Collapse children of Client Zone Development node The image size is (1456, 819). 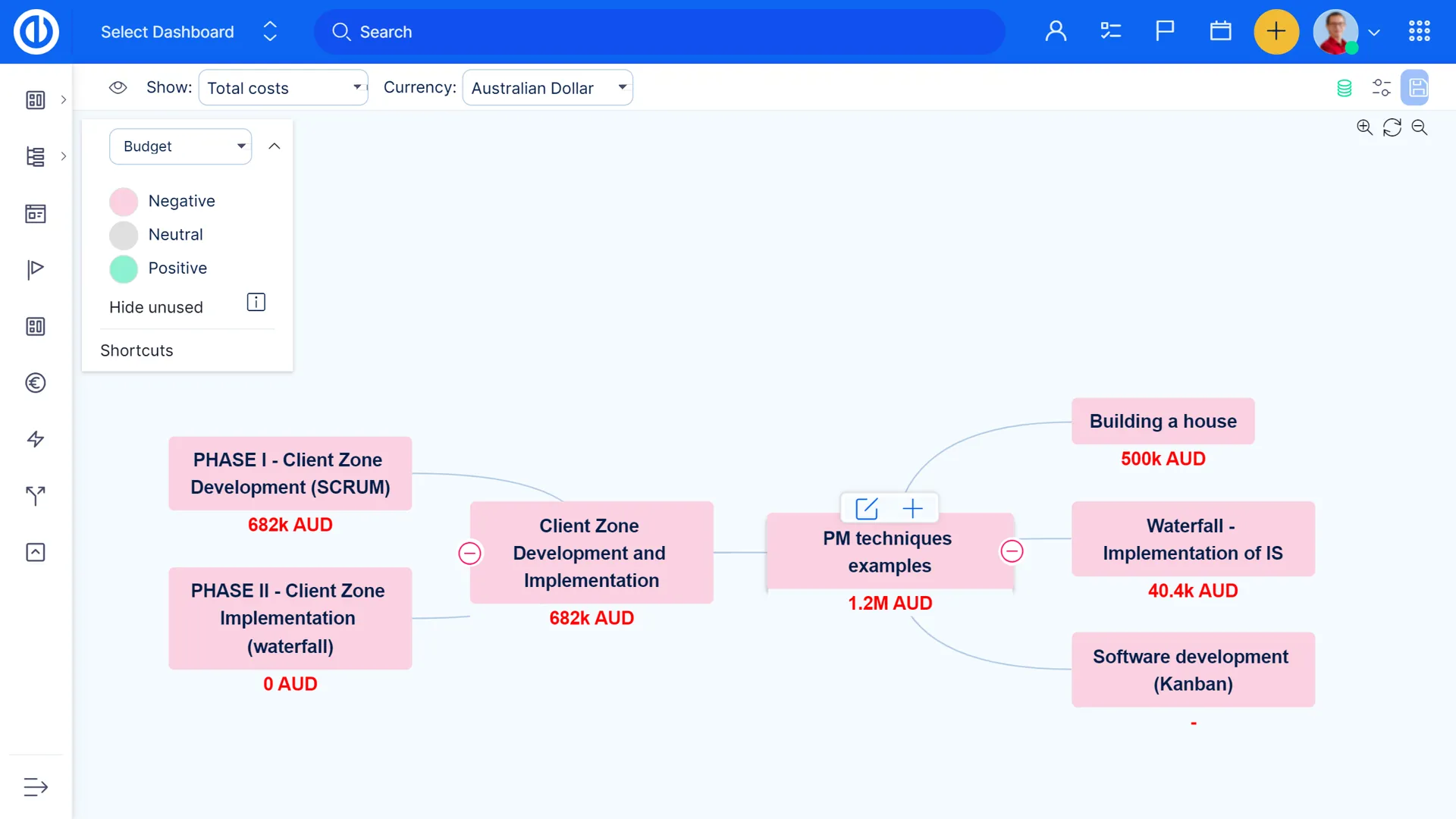point(469,553)
